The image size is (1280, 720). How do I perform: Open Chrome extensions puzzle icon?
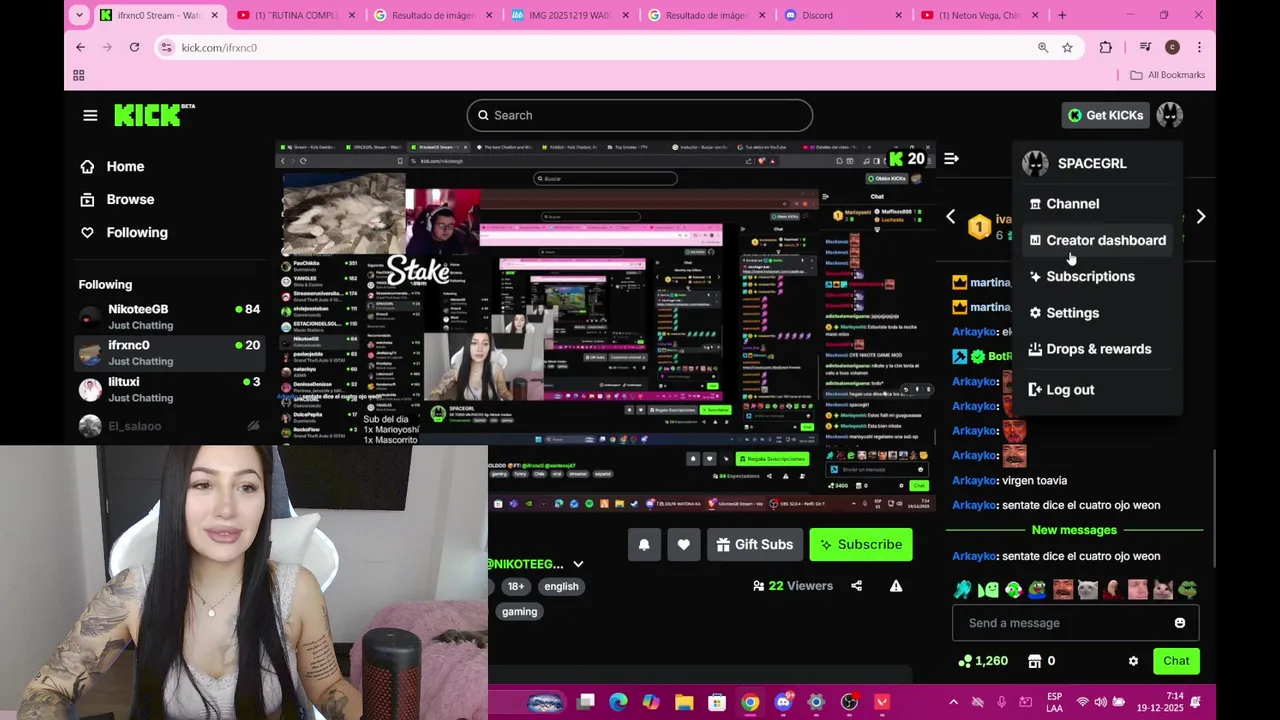[1105, 47]
